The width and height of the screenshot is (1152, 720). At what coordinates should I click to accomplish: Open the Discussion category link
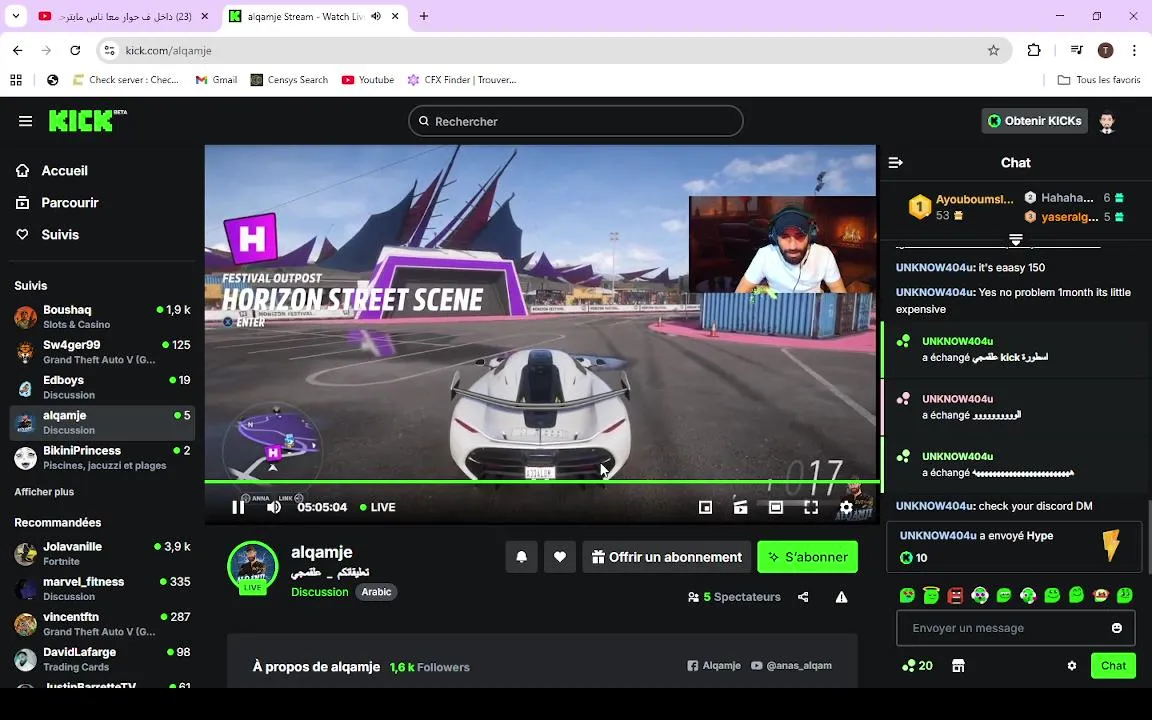pos(320,592)
